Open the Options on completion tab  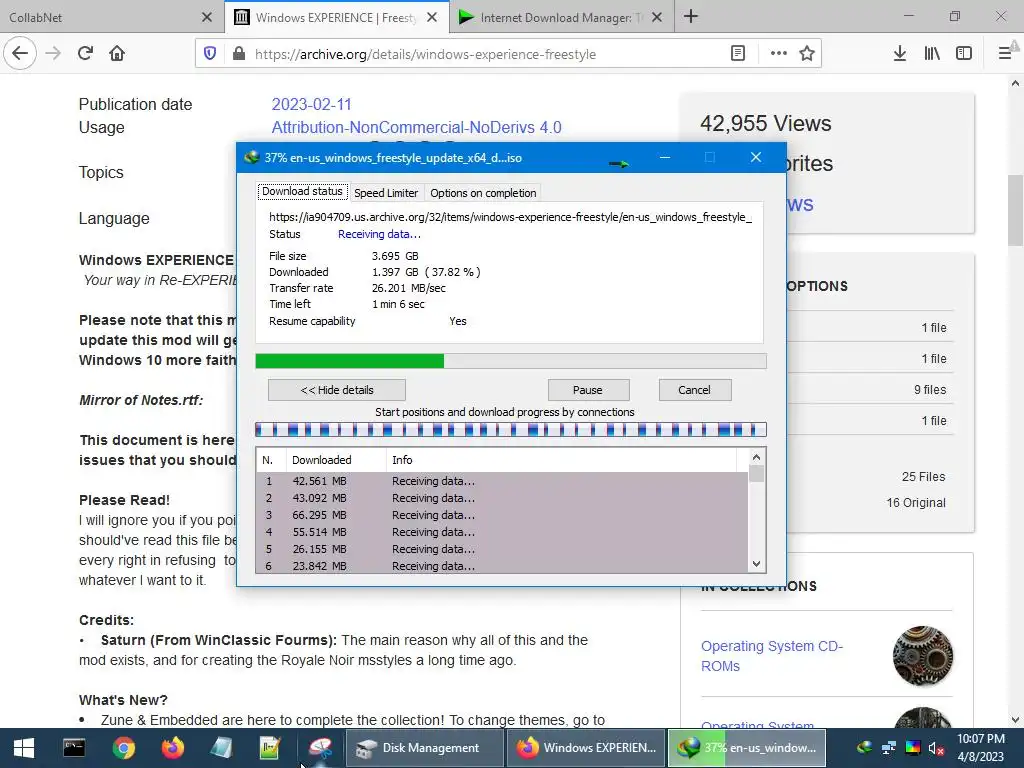pos(483,193)
